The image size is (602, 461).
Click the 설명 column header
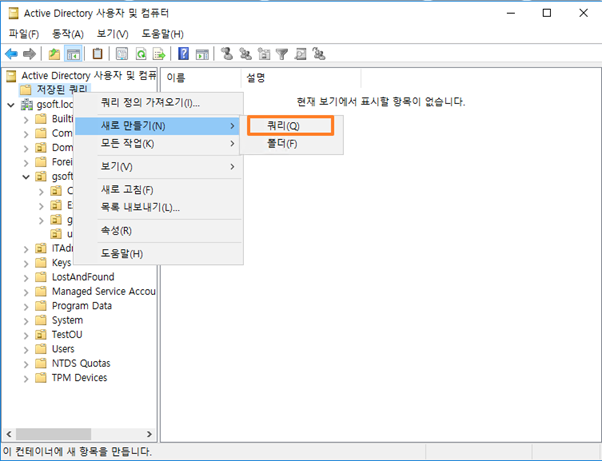click(301, 78)
